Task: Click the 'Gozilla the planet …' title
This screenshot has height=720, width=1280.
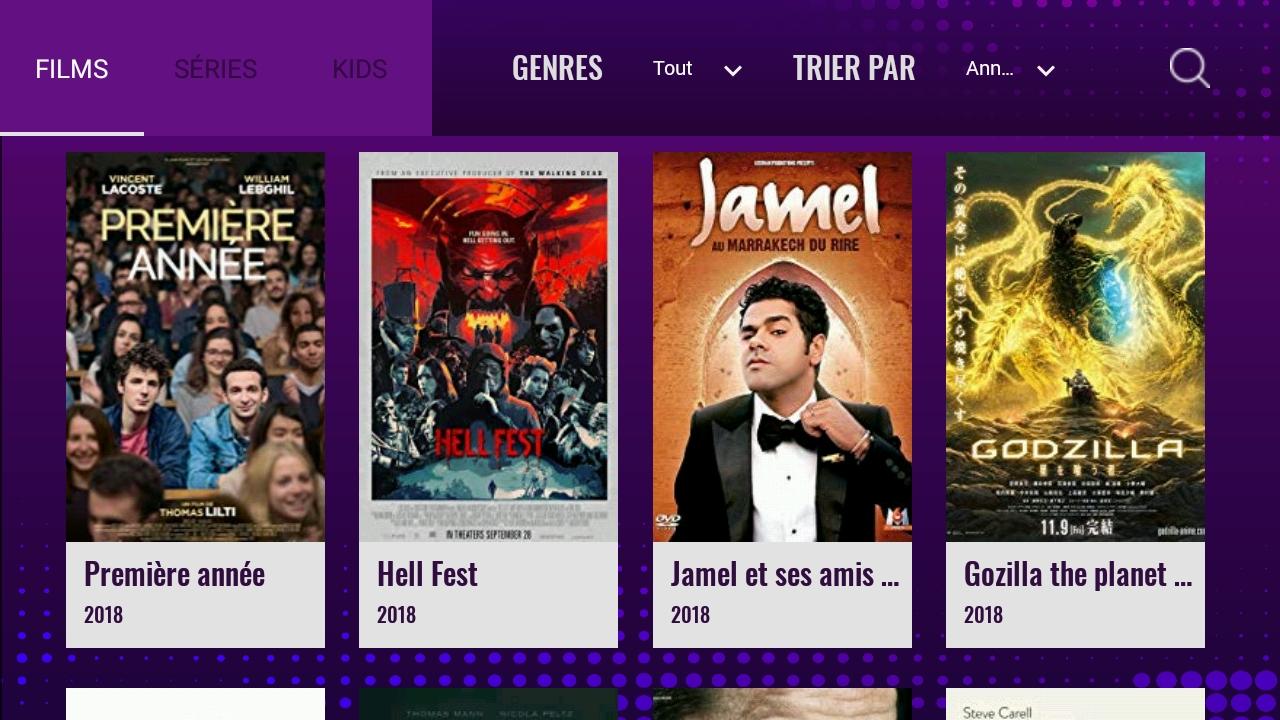Action: [x=1078, y=574]
